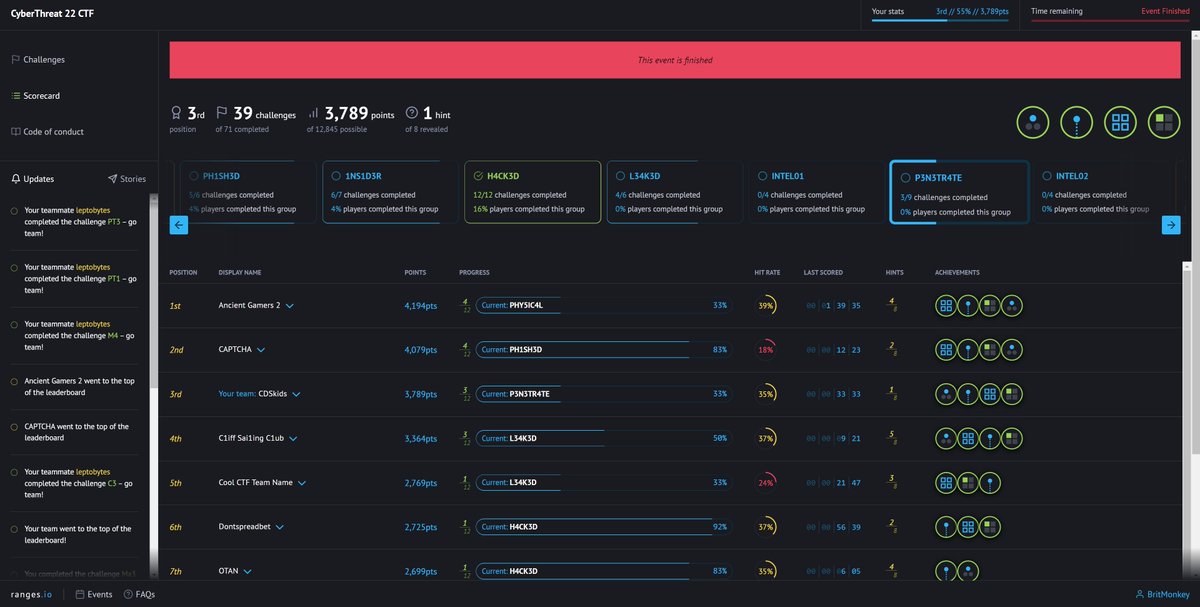
Task: Select the INTEL01 group radio circle
Action: tap(762, 176)
